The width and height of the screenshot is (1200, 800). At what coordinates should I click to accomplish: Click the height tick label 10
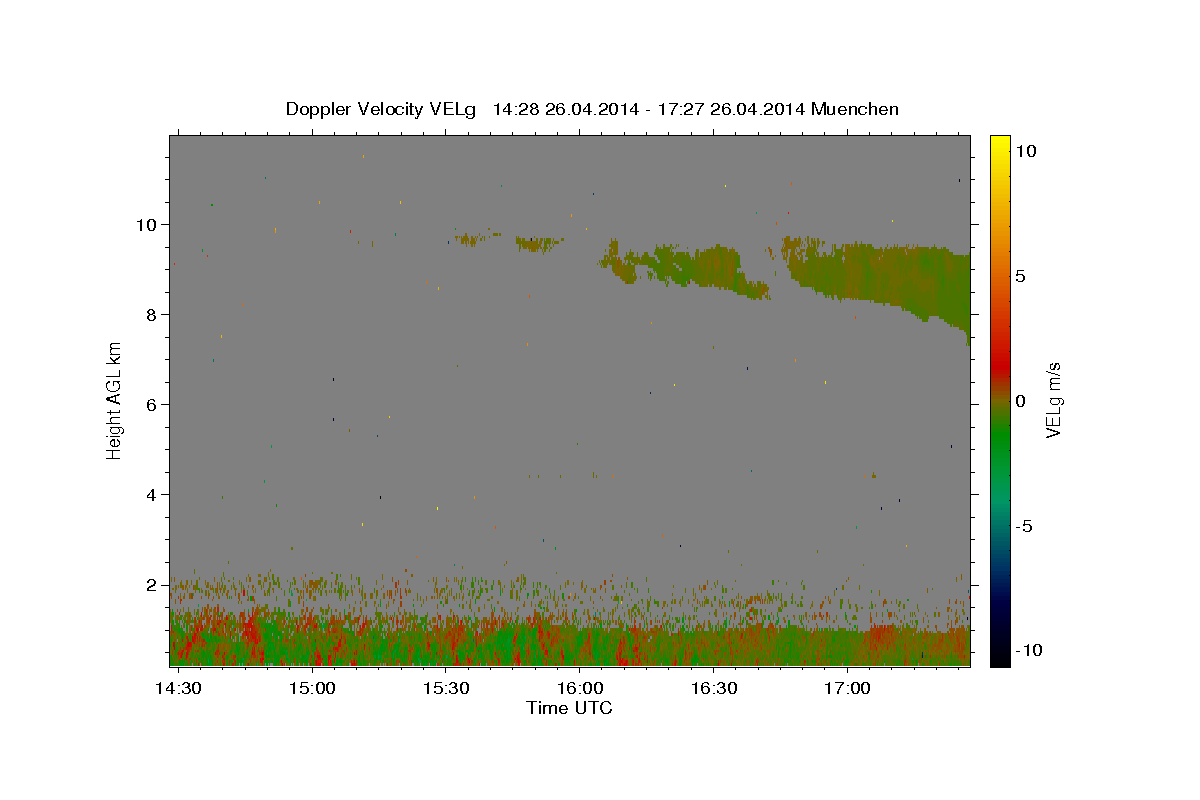(148, 224)
